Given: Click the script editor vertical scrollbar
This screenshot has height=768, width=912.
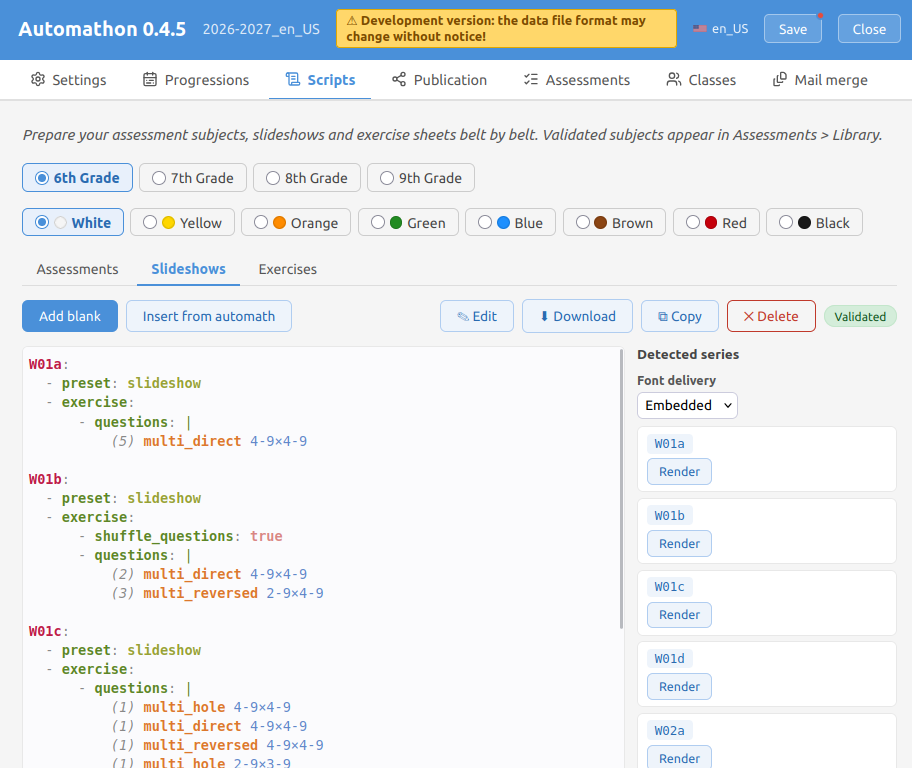Looking at the screenshot, I should [621, 489].
